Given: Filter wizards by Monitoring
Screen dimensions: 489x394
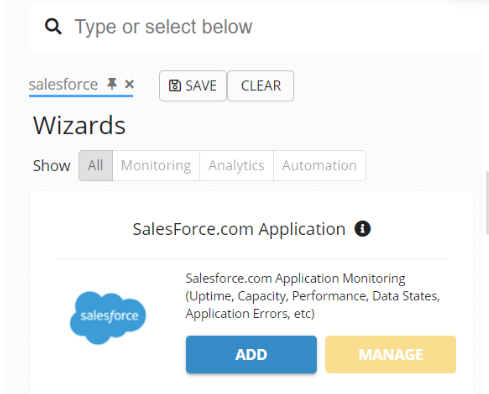Looking at the screenshot, I should (x=156, y=165).
